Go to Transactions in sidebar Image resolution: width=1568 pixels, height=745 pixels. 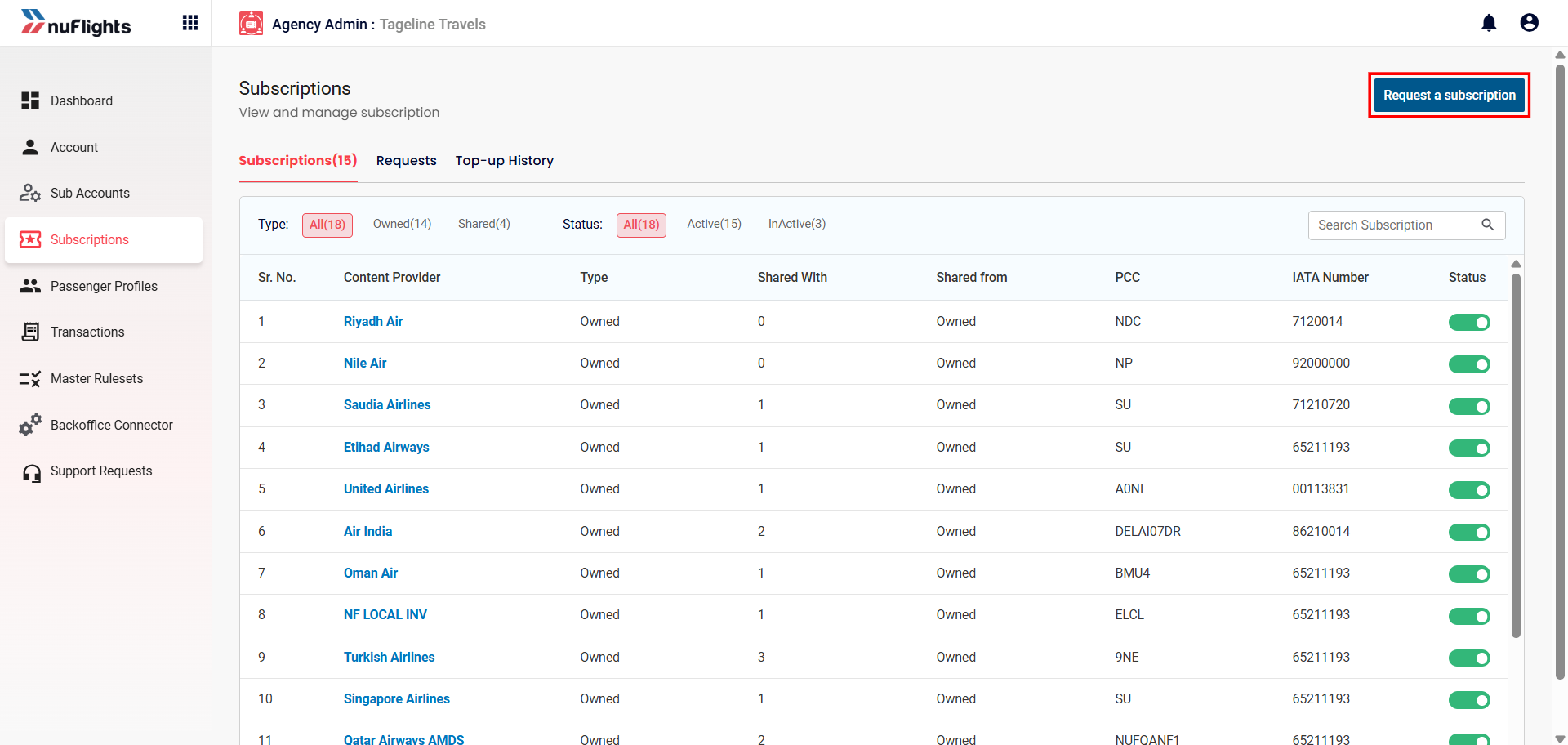tap(104, 332)
